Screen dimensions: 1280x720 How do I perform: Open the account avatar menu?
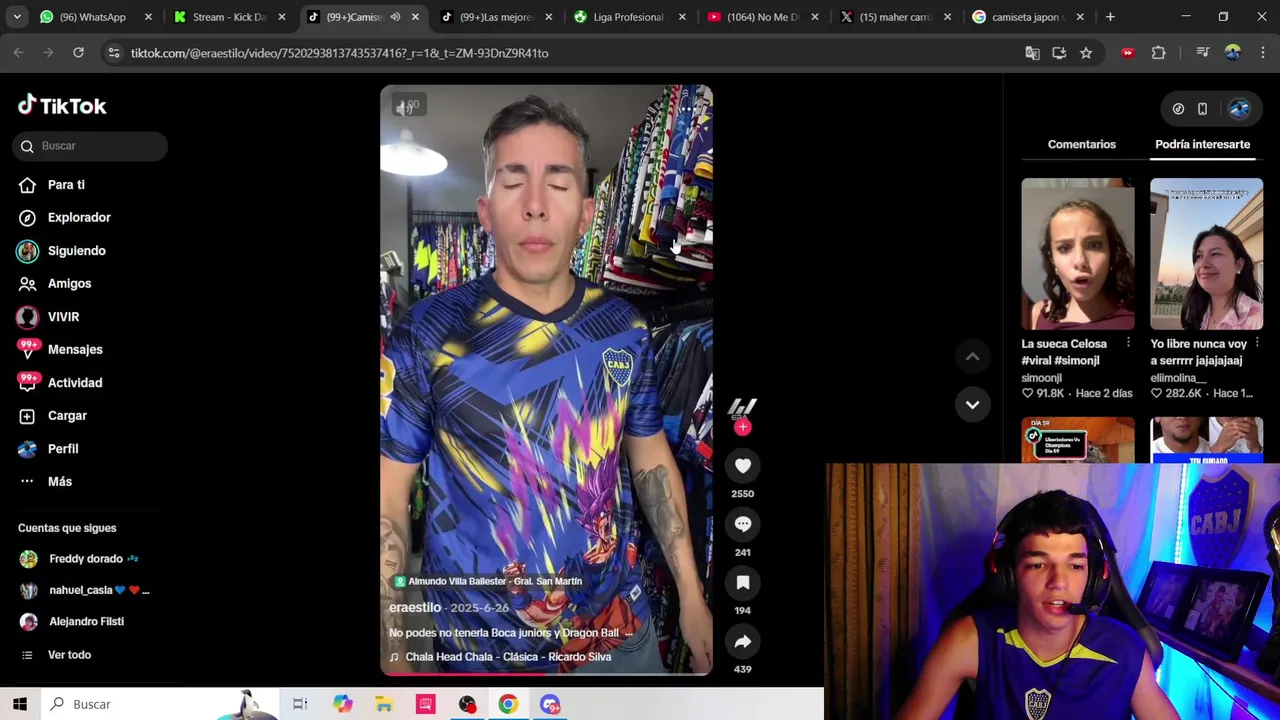(x=1239, y=109)
